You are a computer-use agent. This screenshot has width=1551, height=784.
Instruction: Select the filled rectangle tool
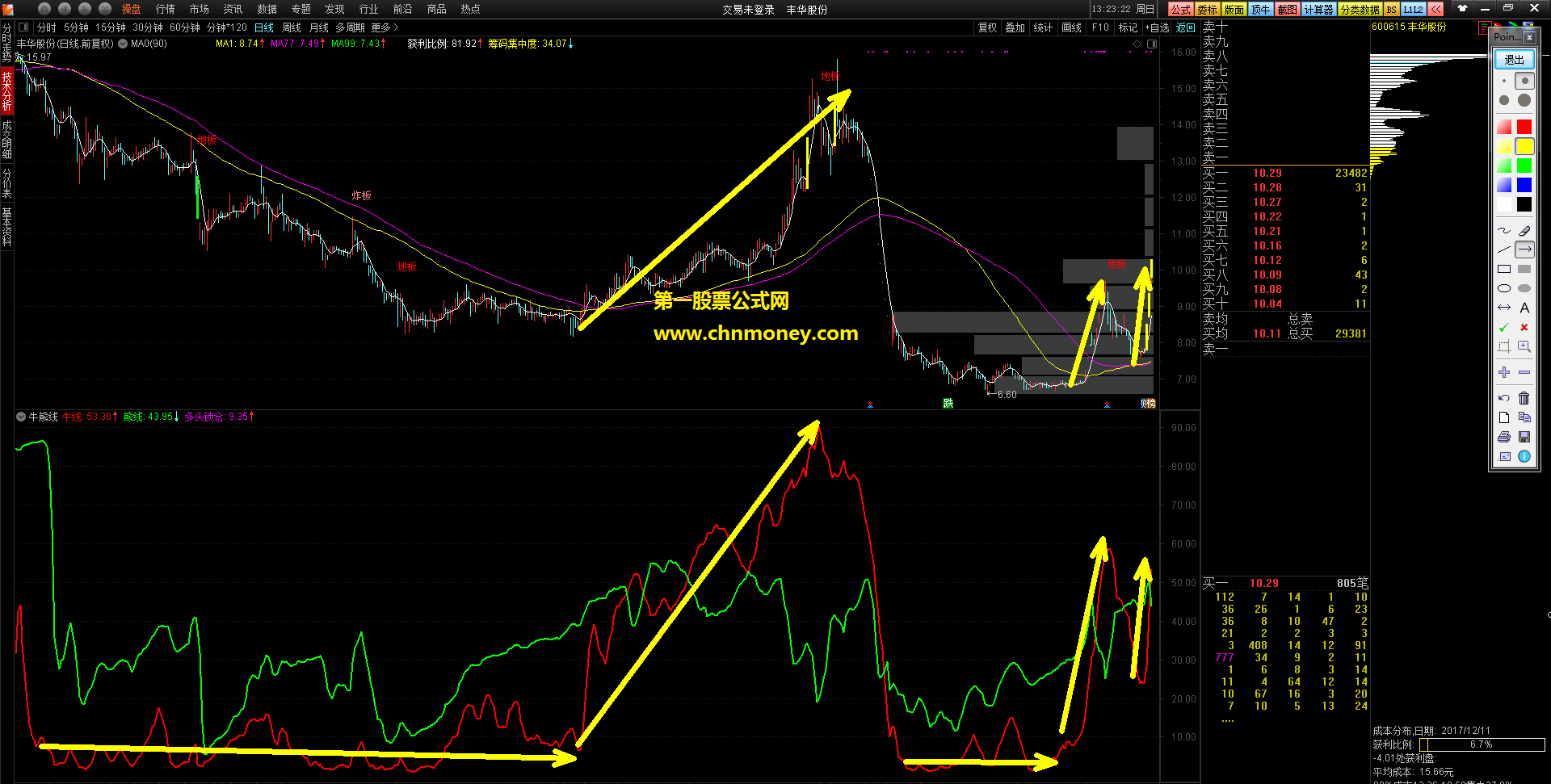pyautogui.click(x=1524, y=270)
